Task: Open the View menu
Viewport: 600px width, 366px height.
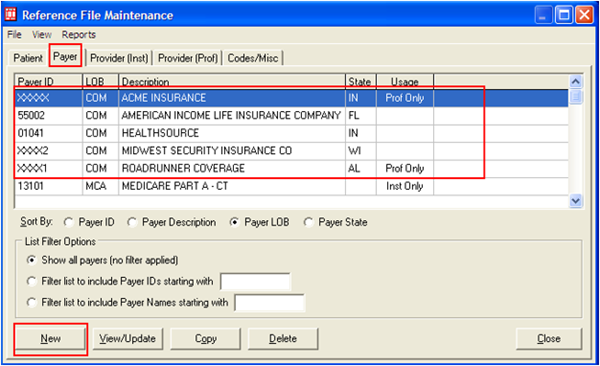Action: tap(42, 35)
